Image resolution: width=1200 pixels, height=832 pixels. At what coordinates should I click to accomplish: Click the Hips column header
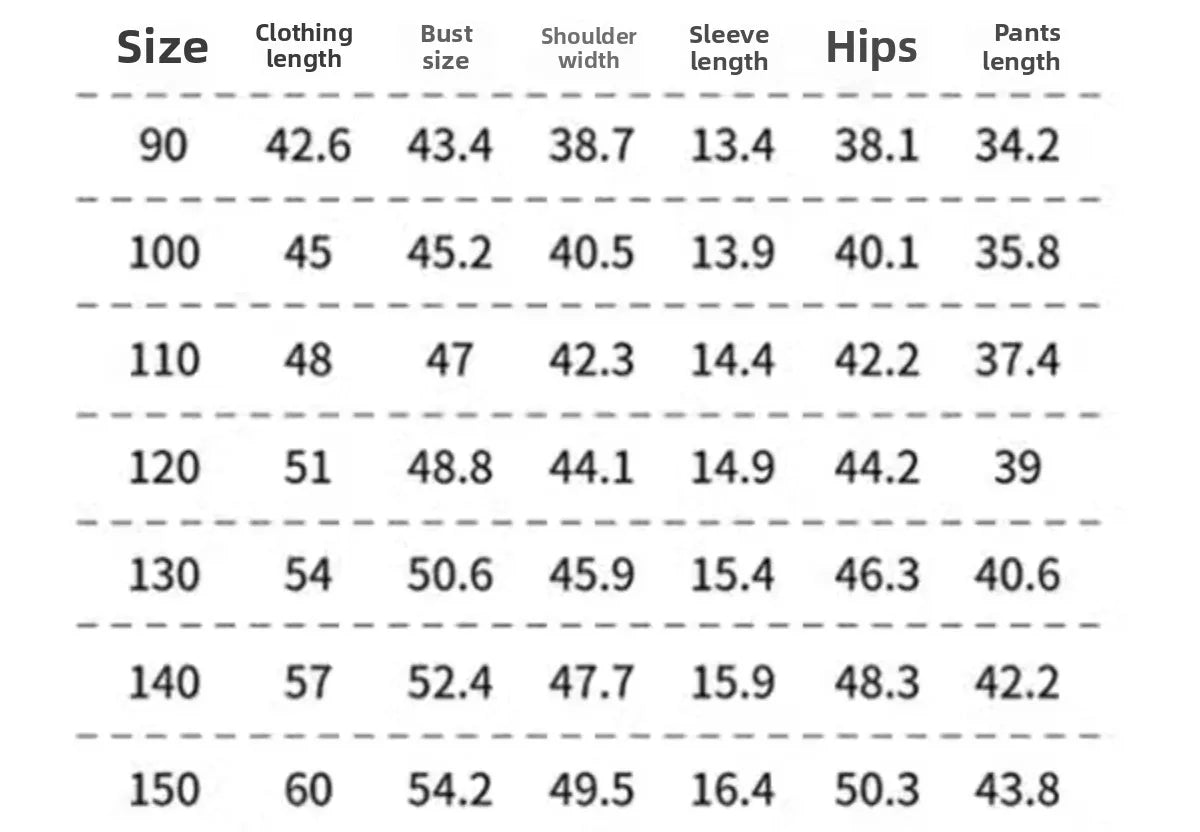pyautogui.click(x=871, y=47)
